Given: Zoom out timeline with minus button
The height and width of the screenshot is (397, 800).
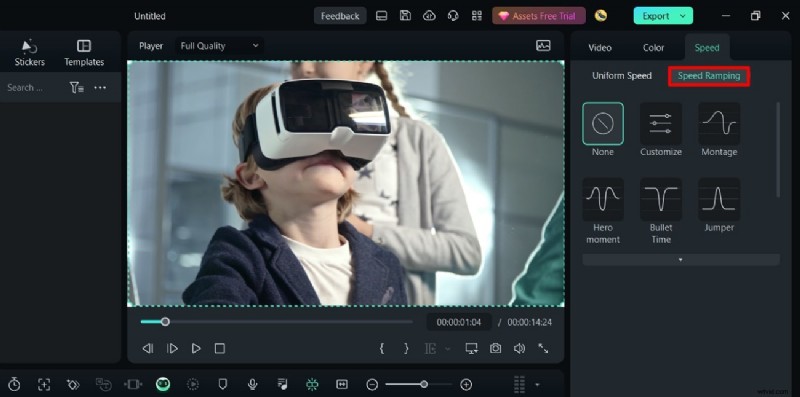Looking at the screenshot, I should tap(372, 384).
